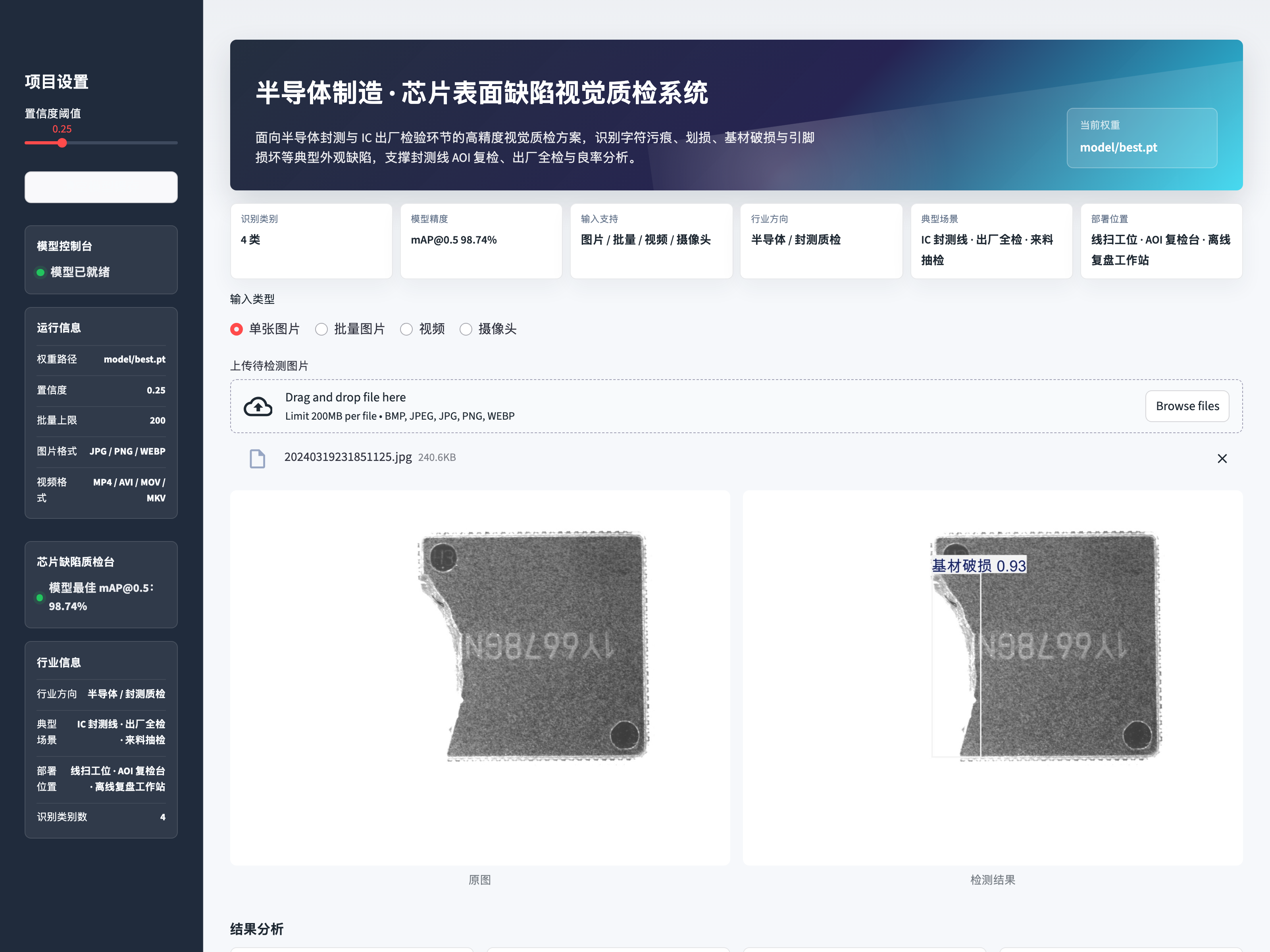Viewport: 1270px width, 952px height.
Task: Click the 原图 caption
Action: [x=479, y=880]
